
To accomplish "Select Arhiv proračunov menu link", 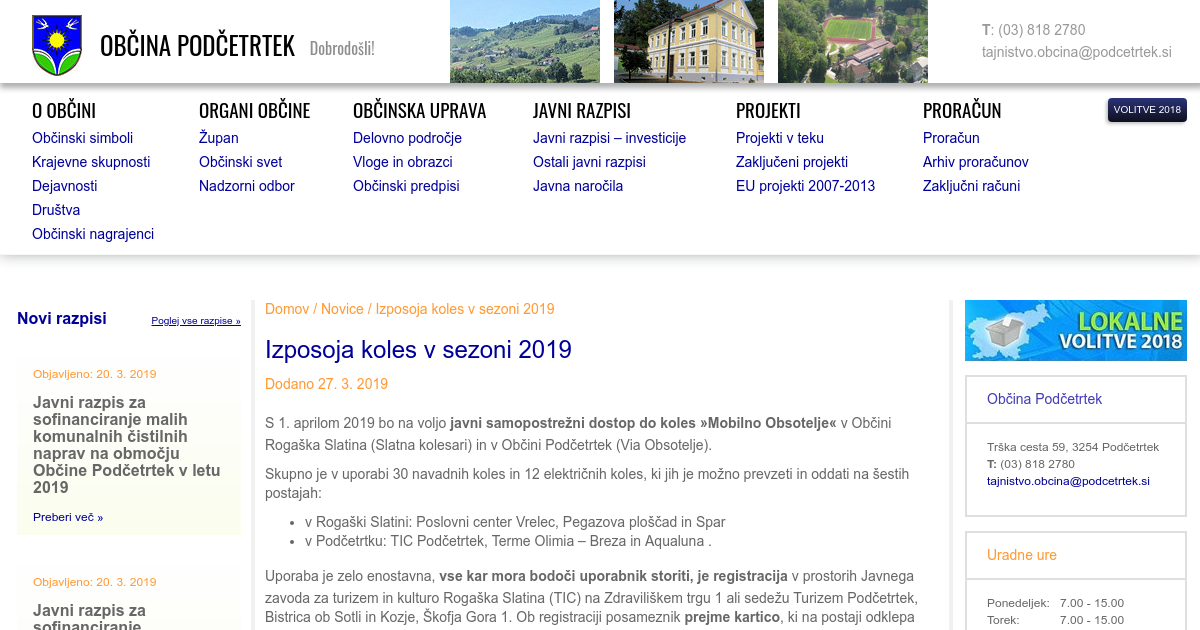I will tap(975, 162).
